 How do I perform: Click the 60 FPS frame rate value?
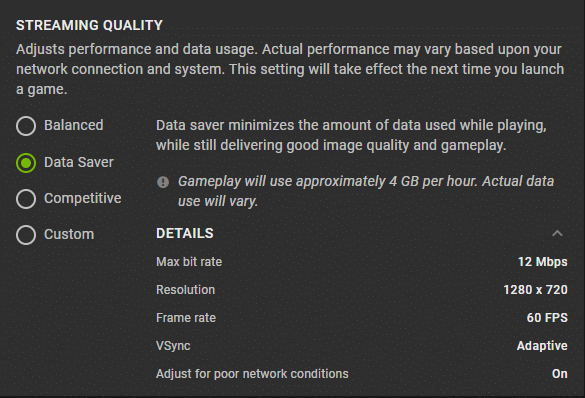(x=547, y=318)
